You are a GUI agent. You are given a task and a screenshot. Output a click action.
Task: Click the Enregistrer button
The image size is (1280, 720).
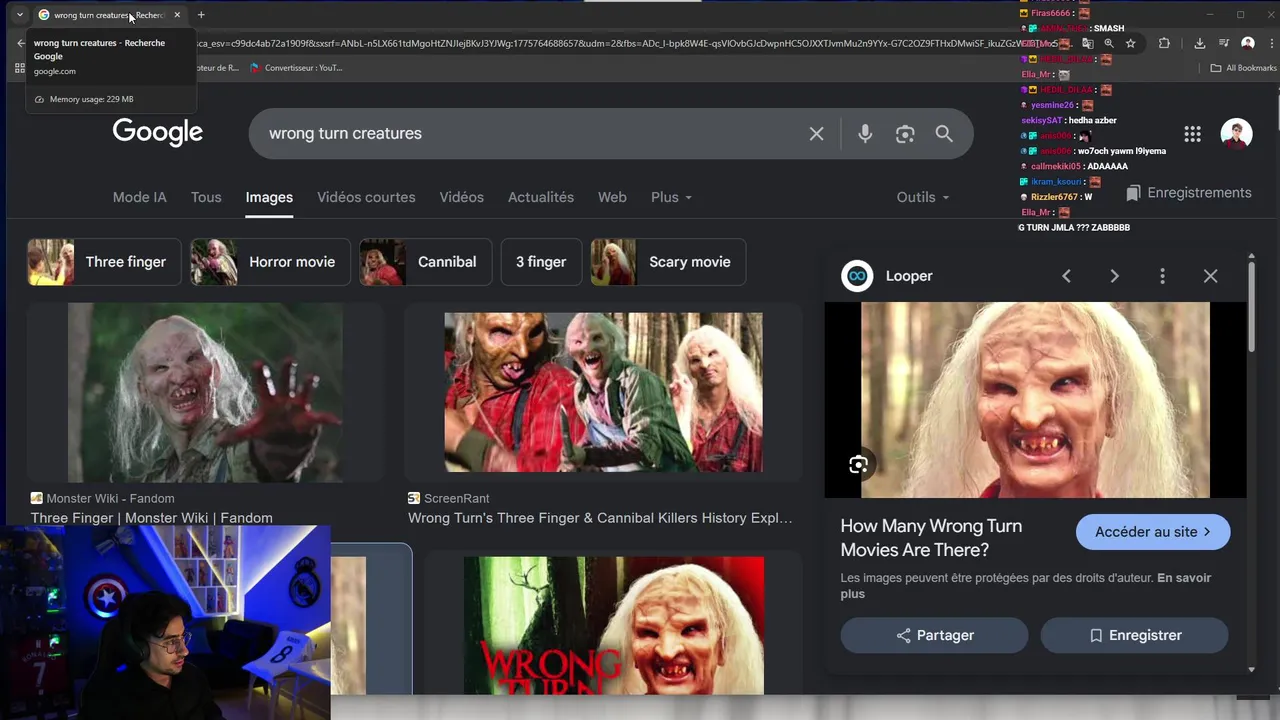click(x=1134, y=636)
